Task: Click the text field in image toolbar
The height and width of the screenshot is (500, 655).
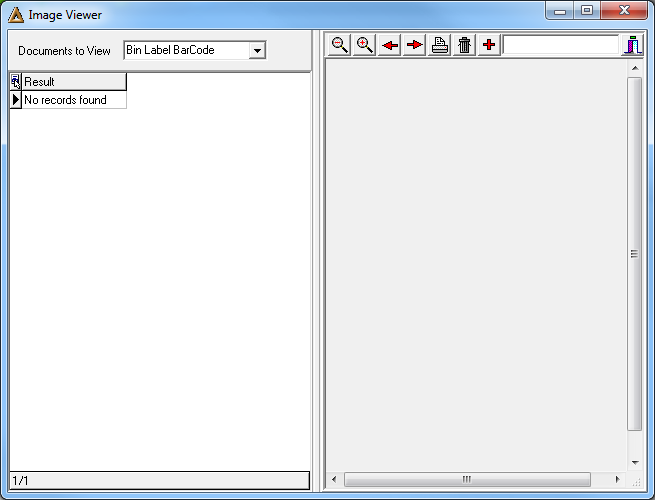Action: (x=561, y=45)
